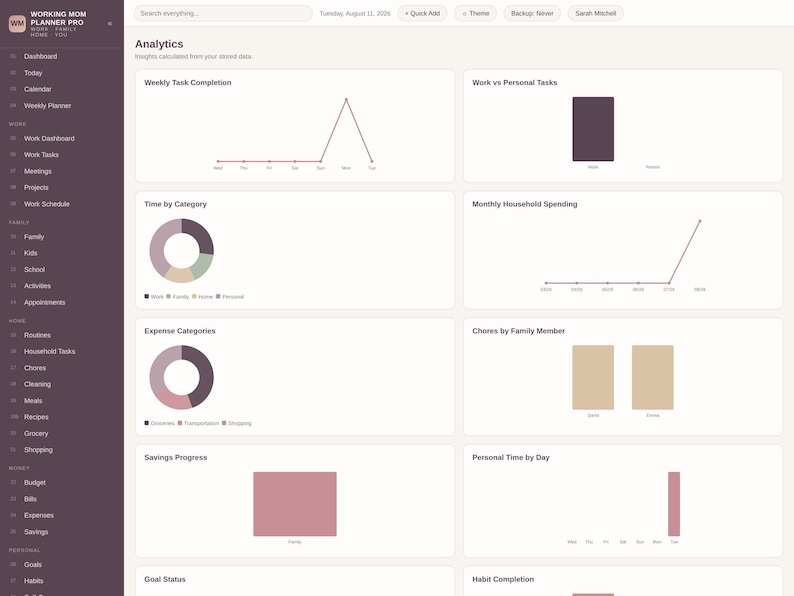Click the Goal Status card title
The image size is (794, 596).
coord(165,579)
